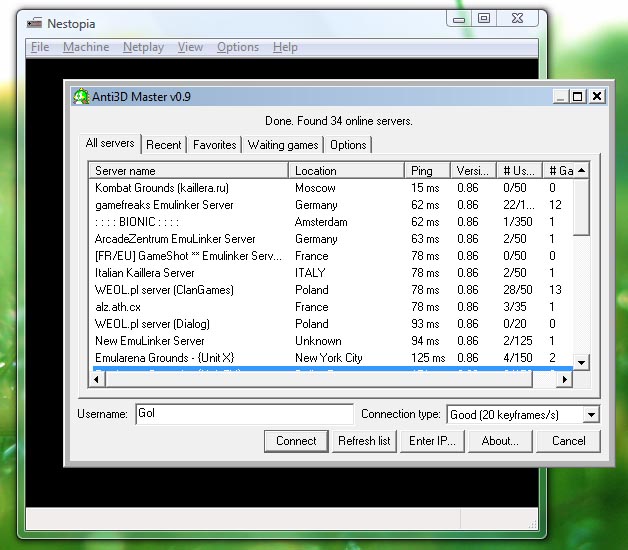Sort by Server name column header
Viewport: 628px width, 550px height.
tap(188, 171)
